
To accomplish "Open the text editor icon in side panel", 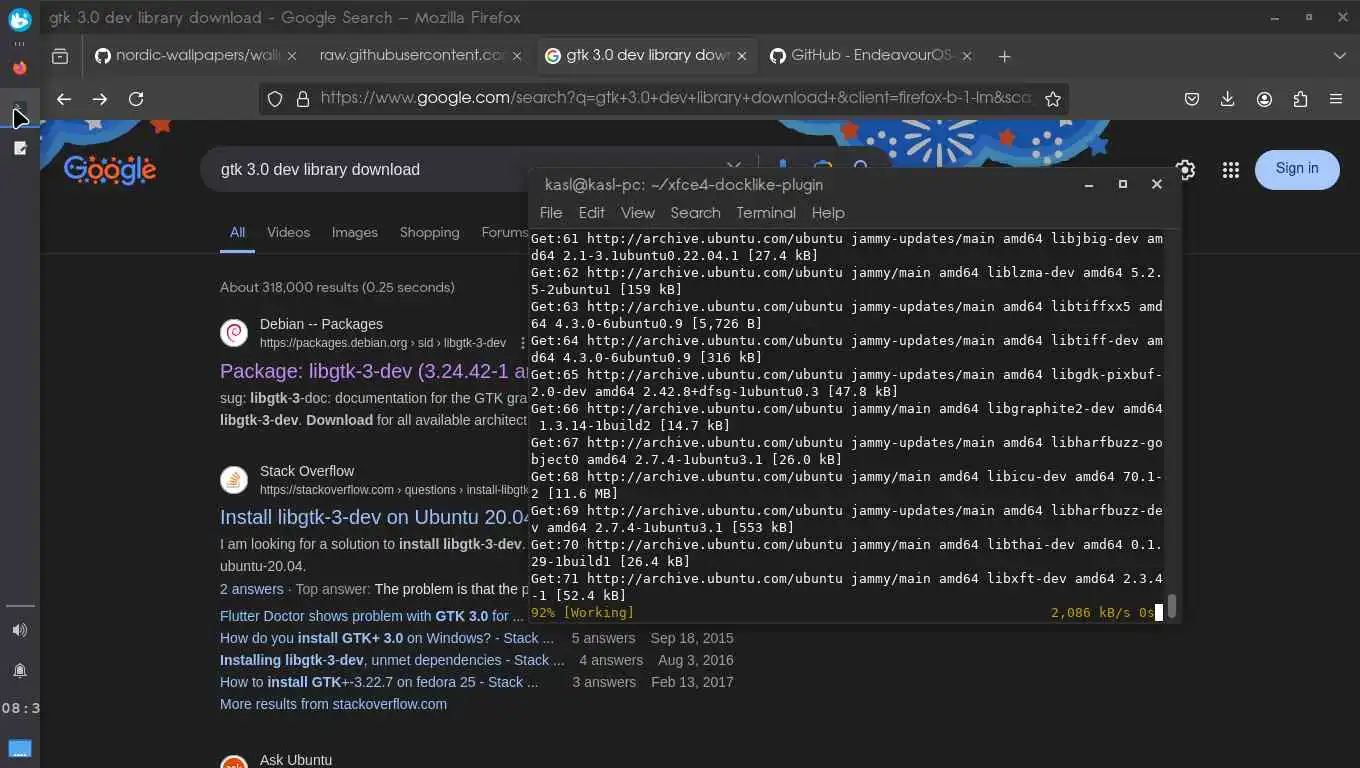I will tap(19, 148).
